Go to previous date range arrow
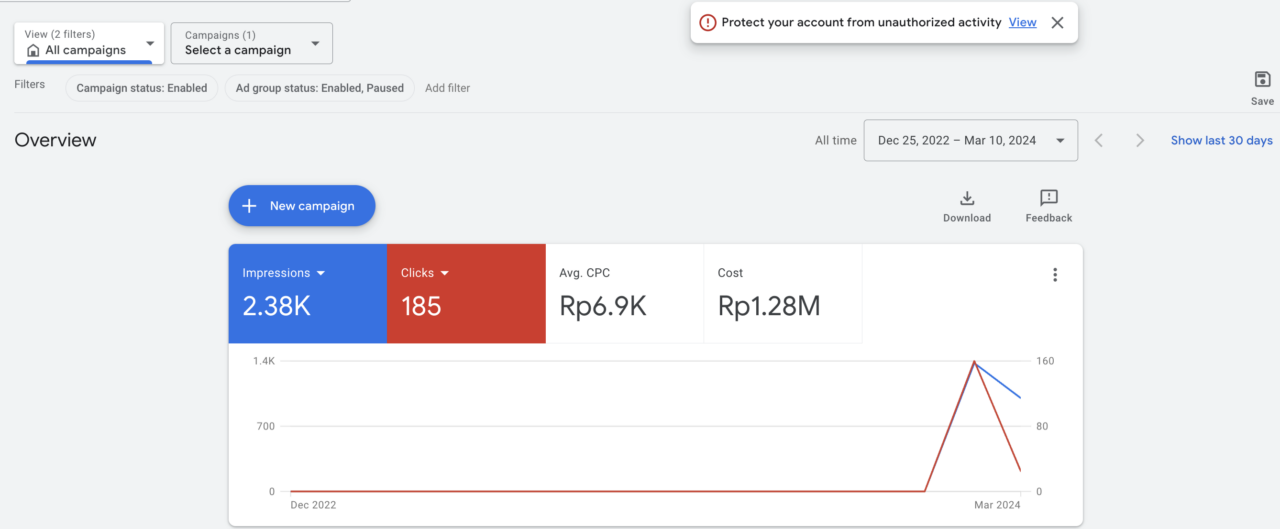 (x=1099, y=141)
